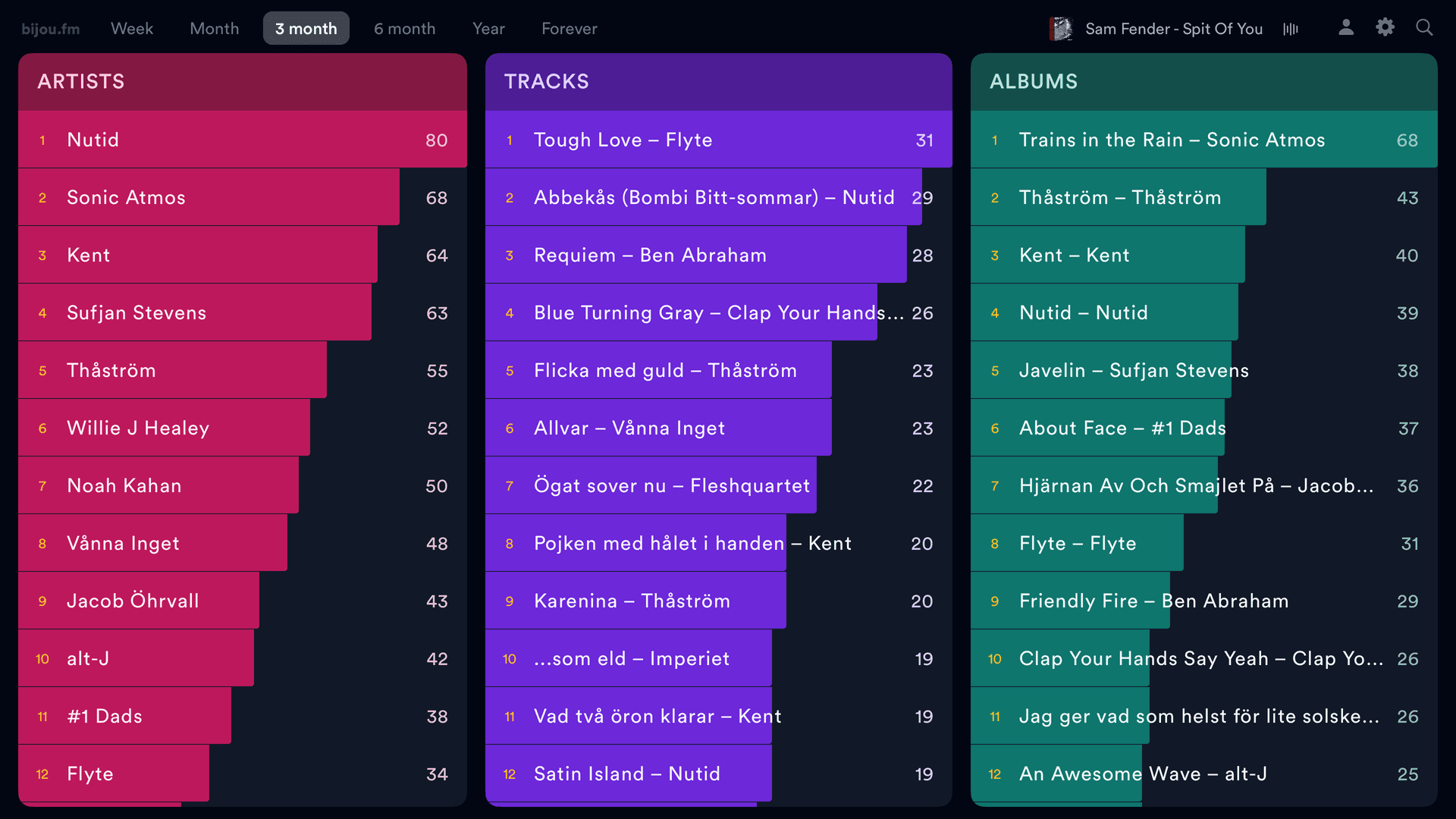This screenshot has height=819, width=1456.
Task: Open artist Flyte in Artists list
Action: pos(243,773)
